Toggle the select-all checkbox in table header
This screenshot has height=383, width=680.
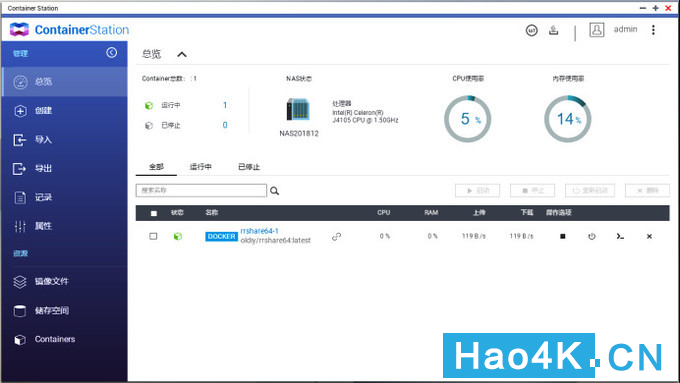click(x=154, y=213)
